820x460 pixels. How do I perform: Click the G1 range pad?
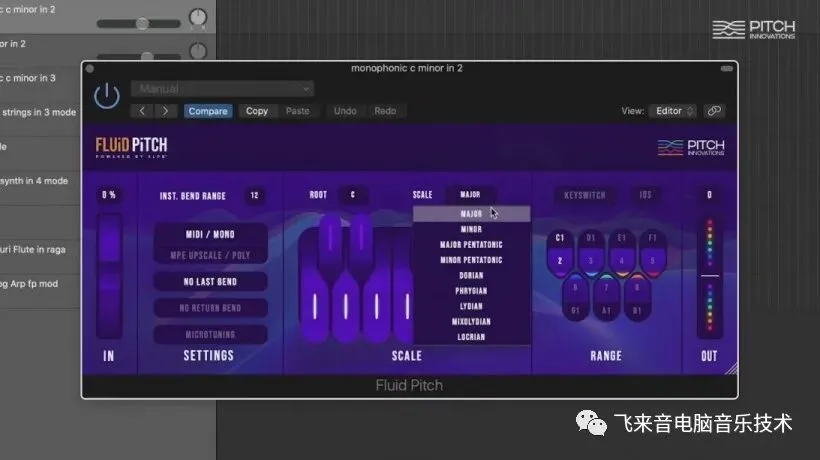575,298
